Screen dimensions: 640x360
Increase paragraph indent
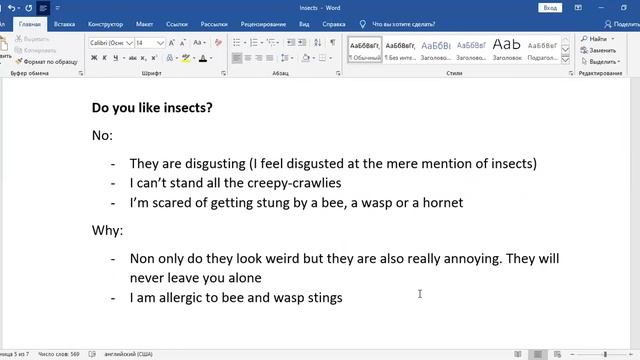point(302,42)
